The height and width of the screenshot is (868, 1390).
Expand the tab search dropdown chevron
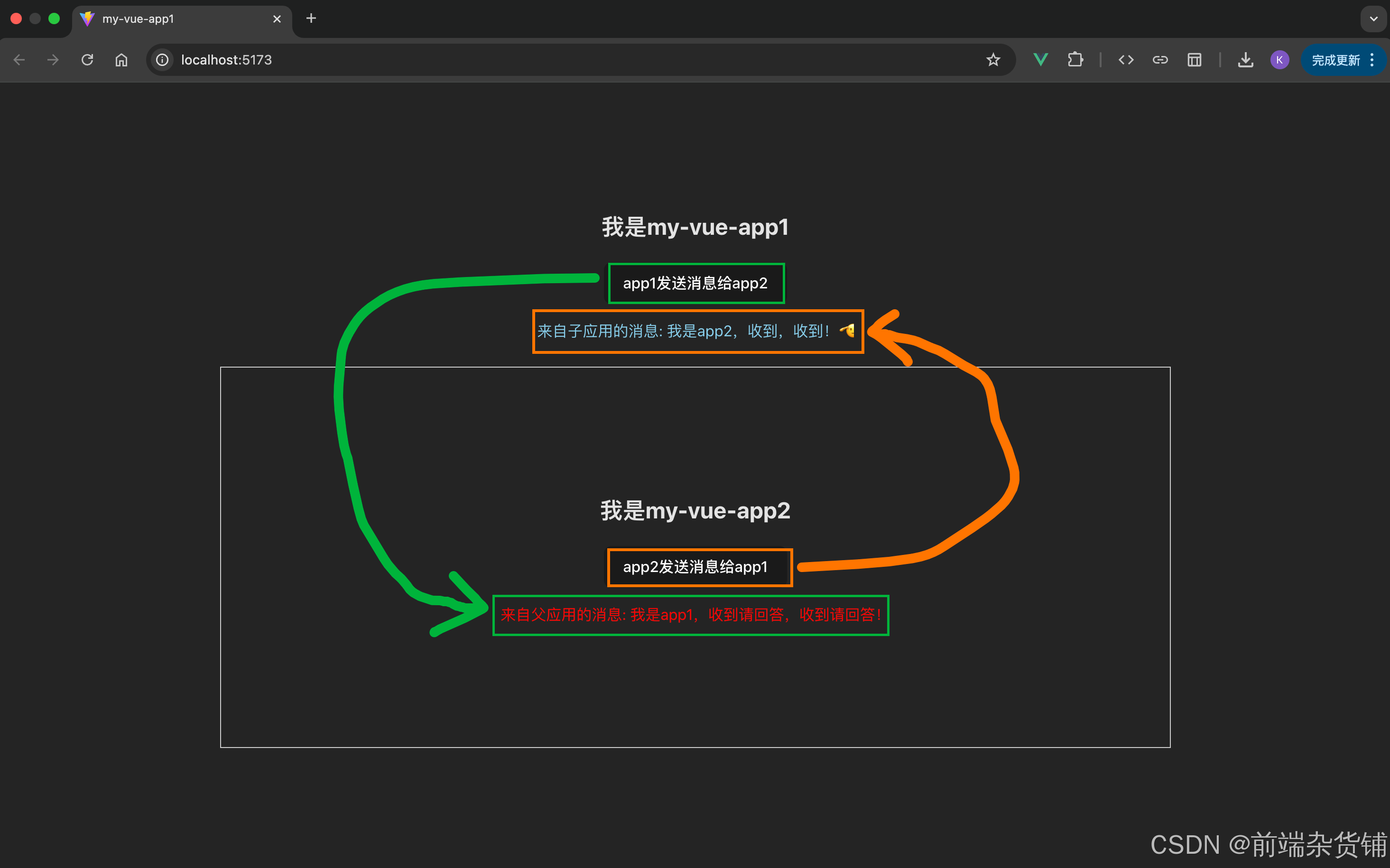point(1373,19)
